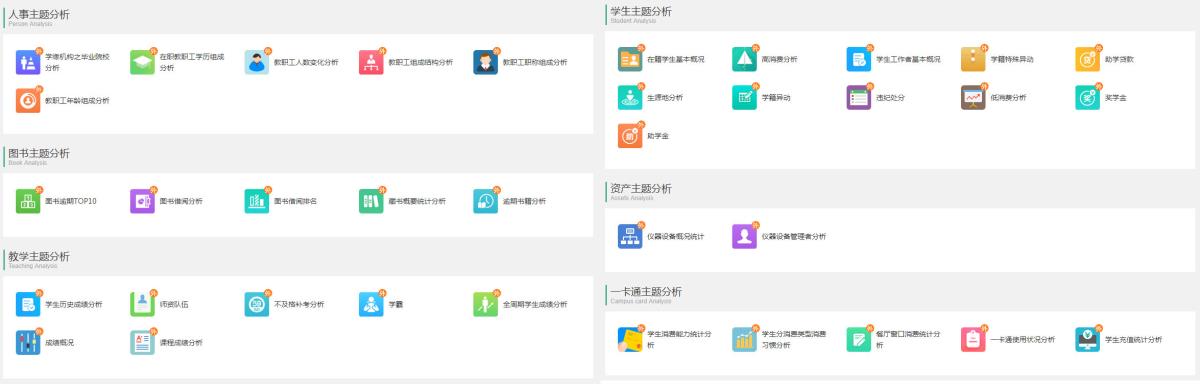
Task: Open the 学缘机构之毕业院校分析 icon
Action: point(28,62)
